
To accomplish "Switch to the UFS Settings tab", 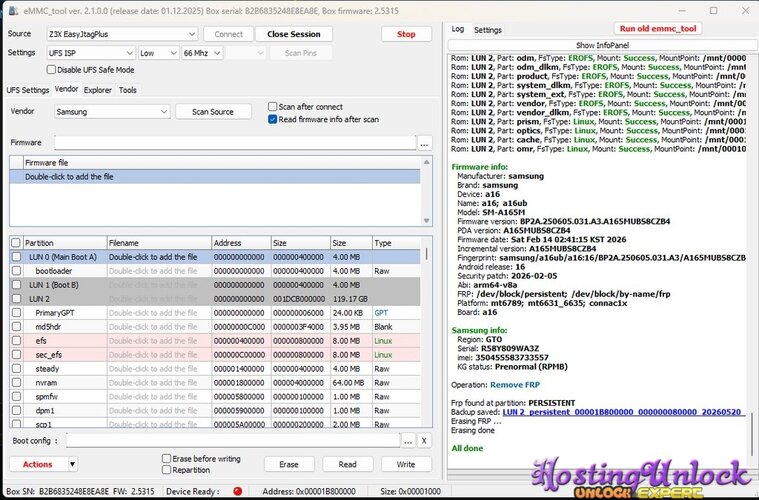I will [28, 90].
